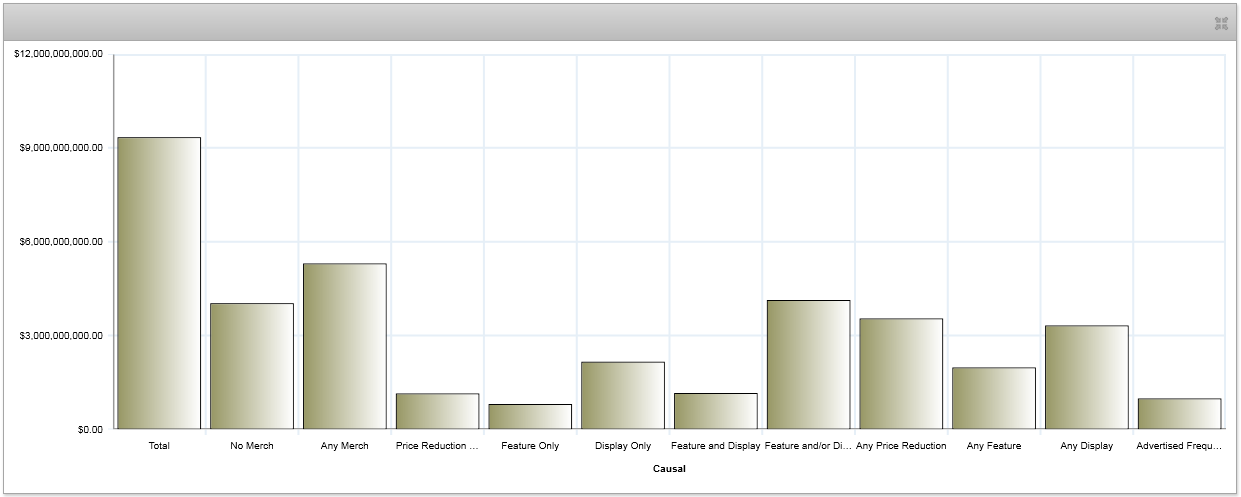Click the Feature Only bar
Image resolution: width=1241 pixels, height=497 pixels.
(x=530, y=417)
